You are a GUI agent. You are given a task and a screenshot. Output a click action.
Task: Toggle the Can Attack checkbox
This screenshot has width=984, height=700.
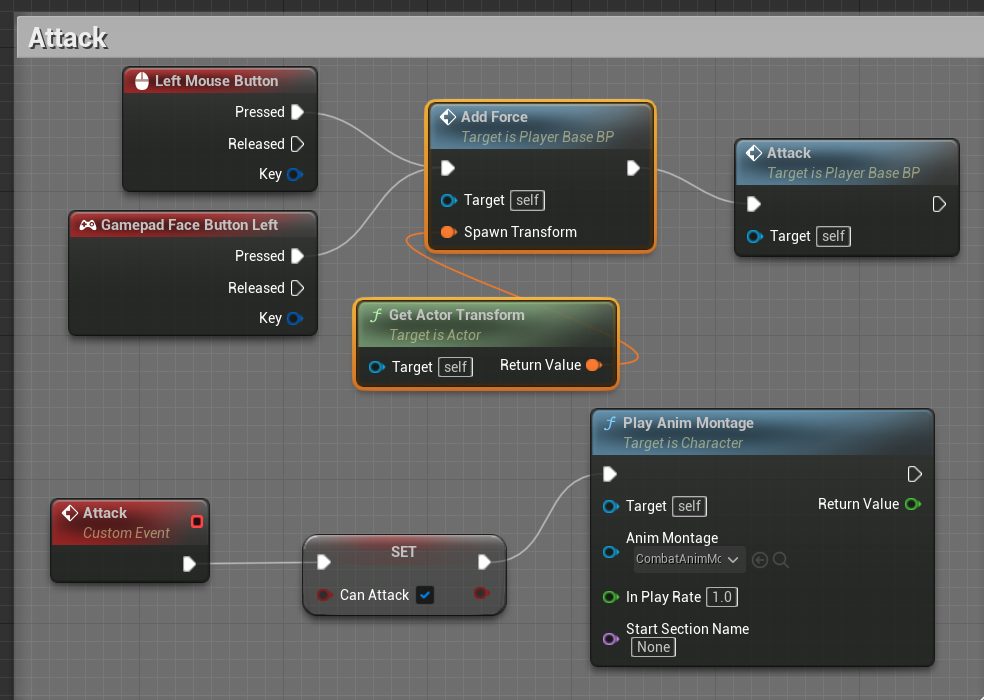pos(425,595)
